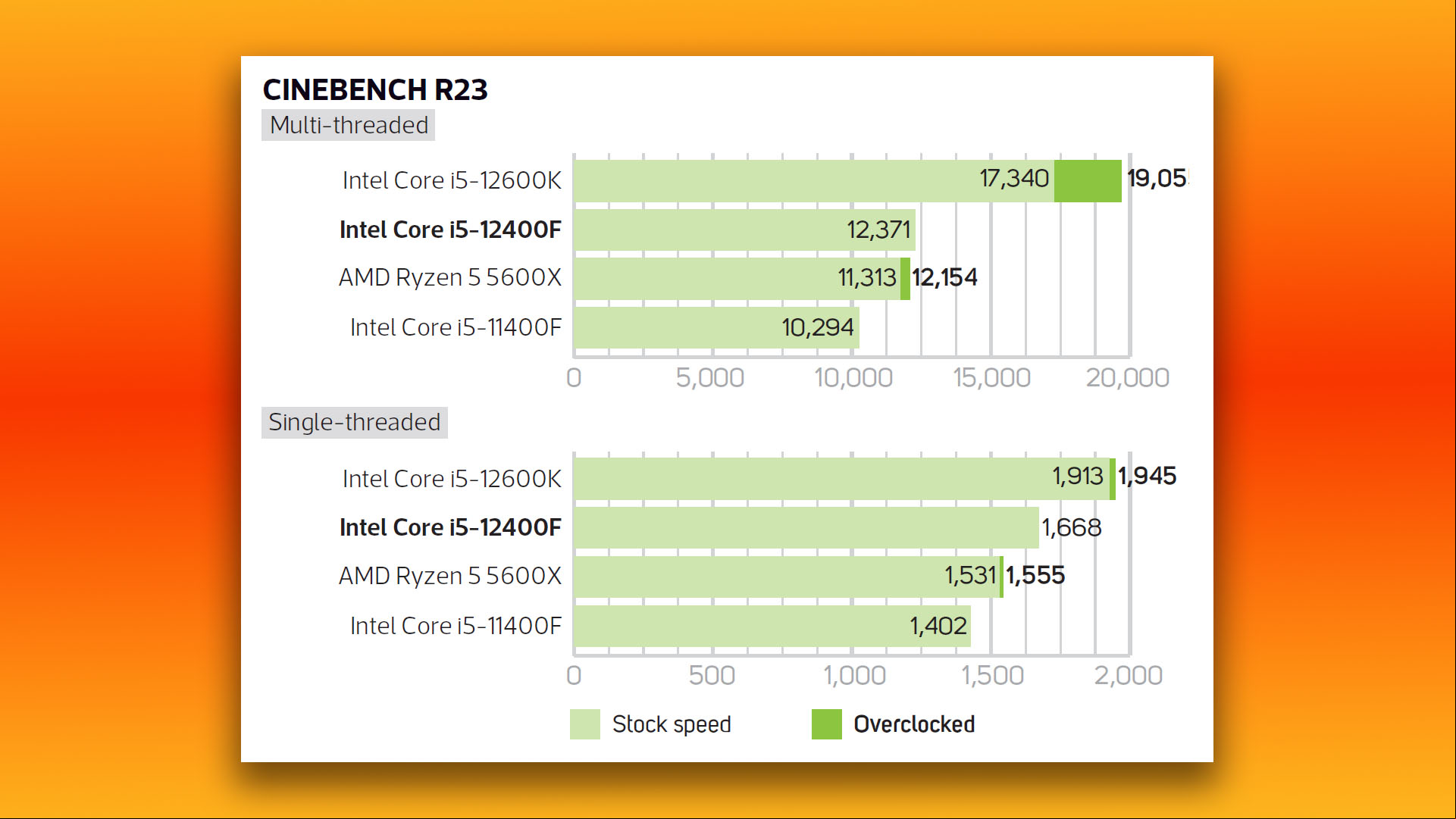Click the Intel Core i5-11400F single-threaded label
The height and width of the screenshot is (819, 1456).
456,626
